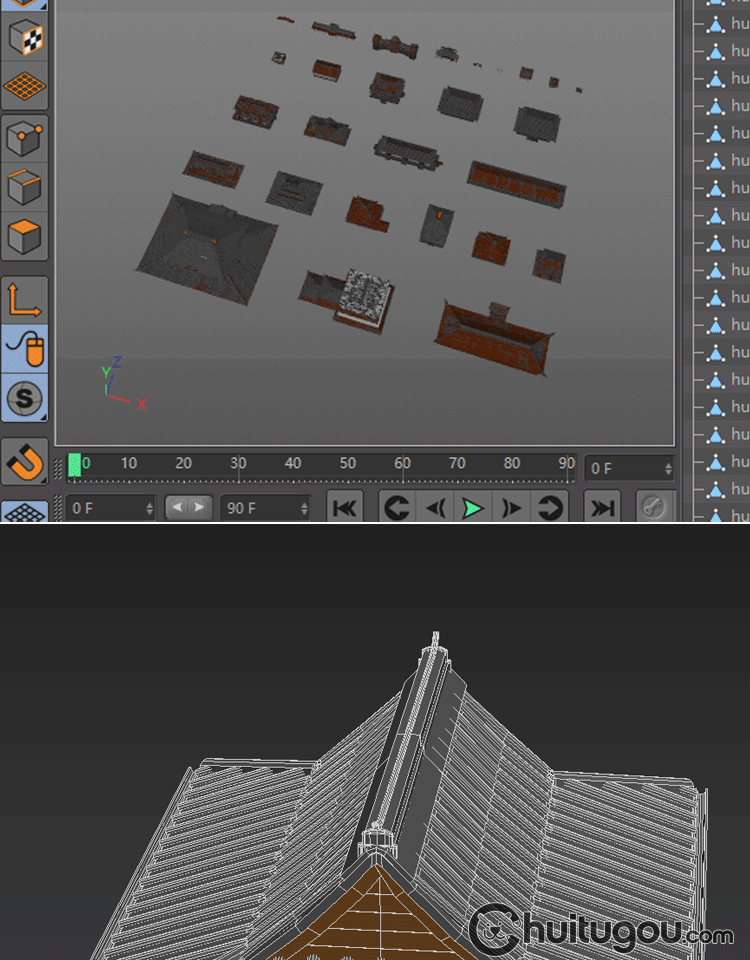Switch to Points mode
This screenshot has height=960, width=750.
[25, 139]
